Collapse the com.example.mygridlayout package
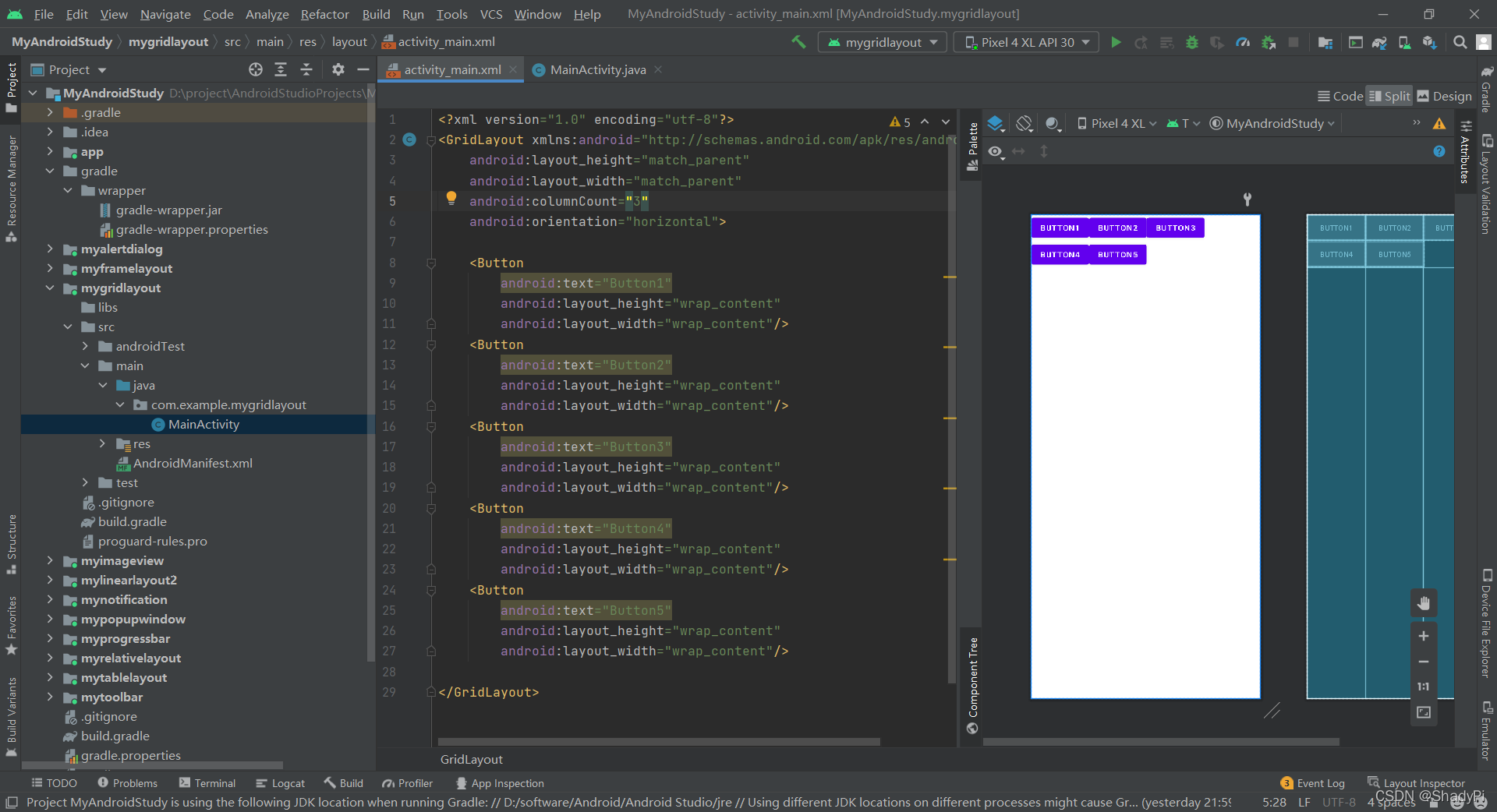 (x=120, y=404)
